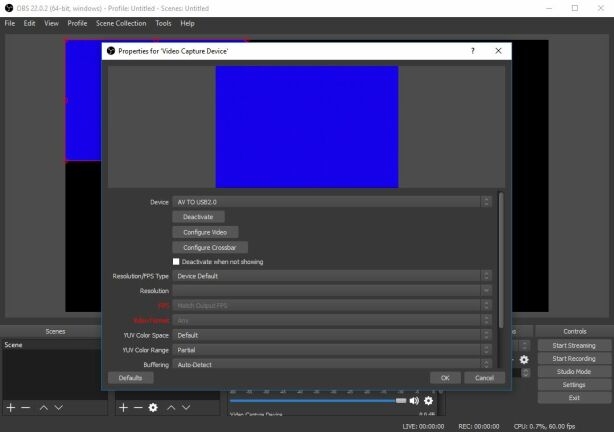Open mixer gear for Video Capture Device

click(x=429, y=401)
